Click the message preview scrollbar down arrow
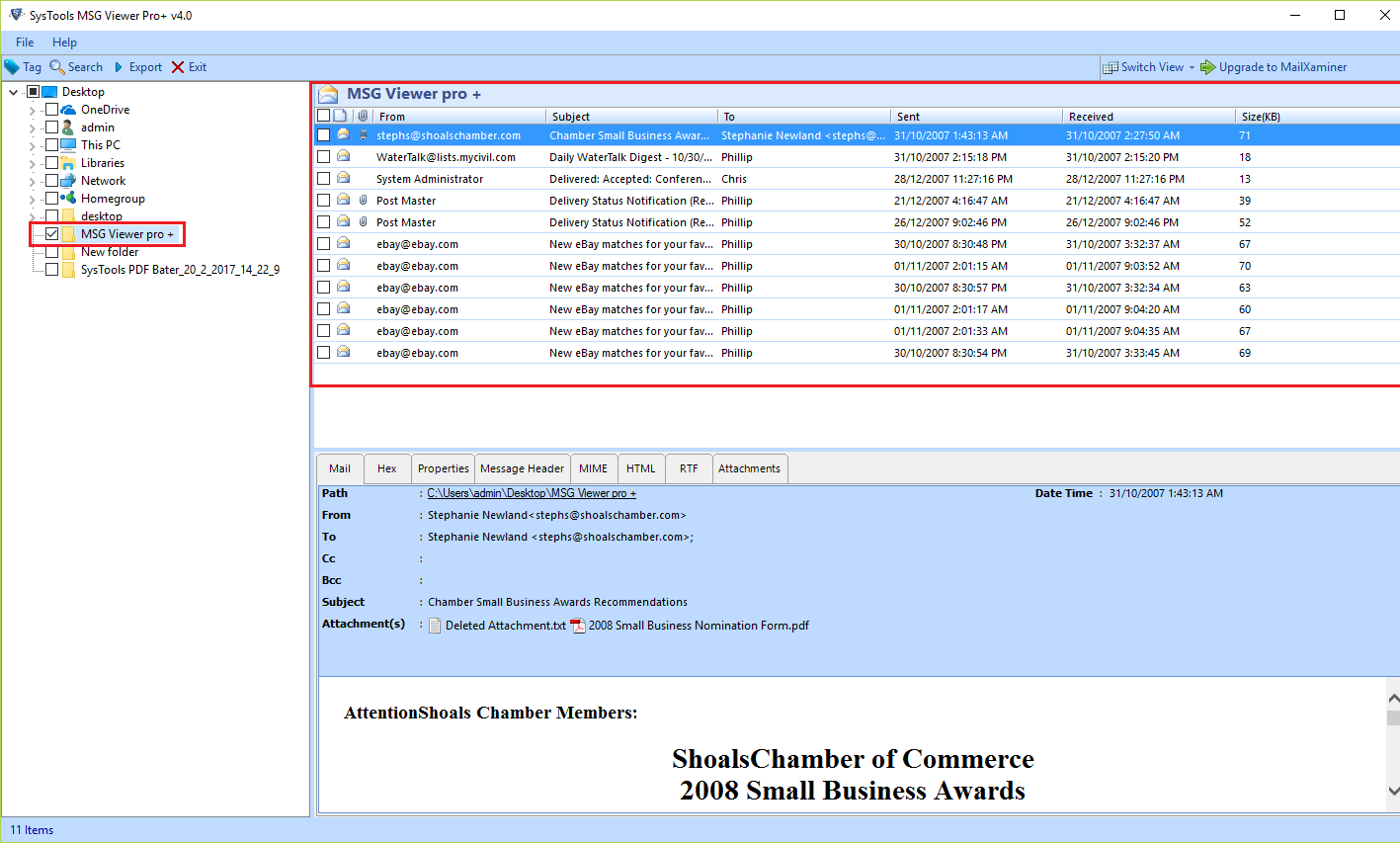The height and width of the screenshot is (843, 1400). (x=1393, y=791)
